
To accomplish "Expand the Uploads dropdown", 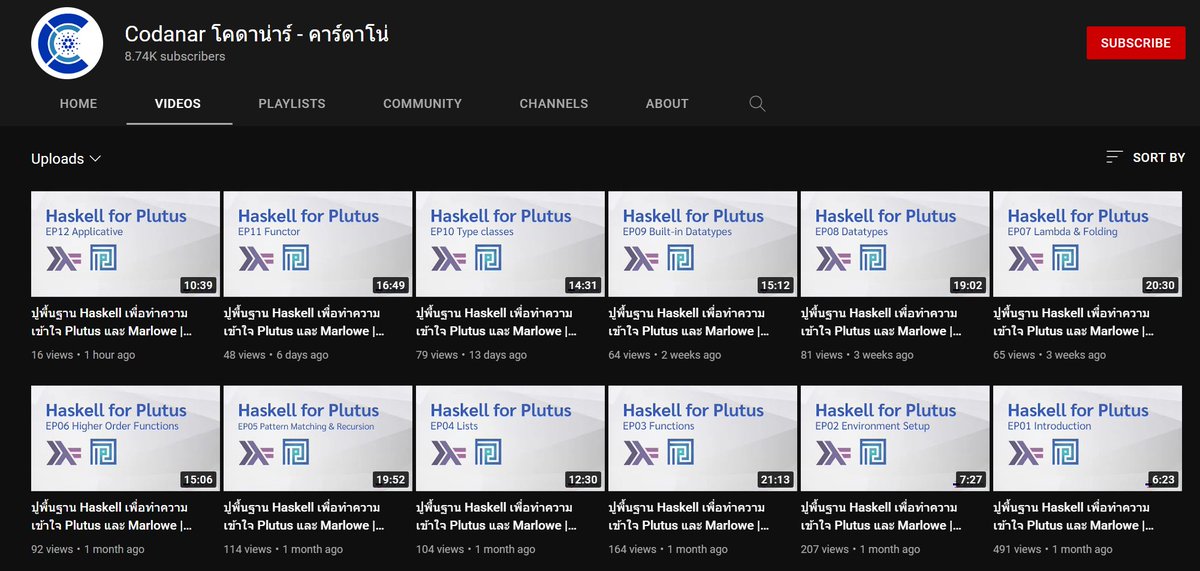I will pos(66,159).
